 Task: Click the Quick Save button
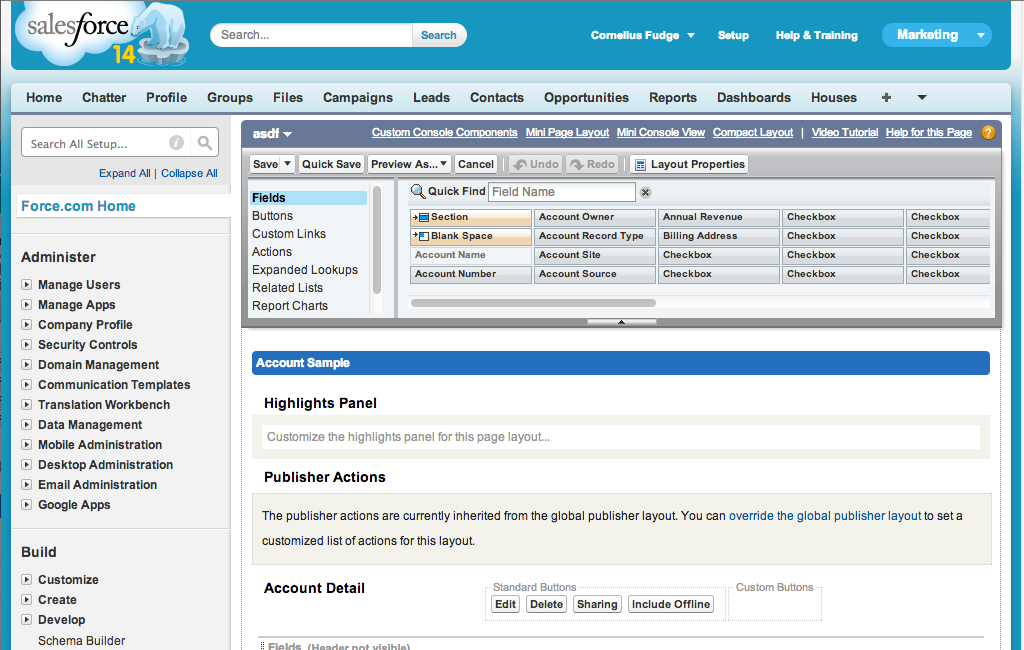333,163
